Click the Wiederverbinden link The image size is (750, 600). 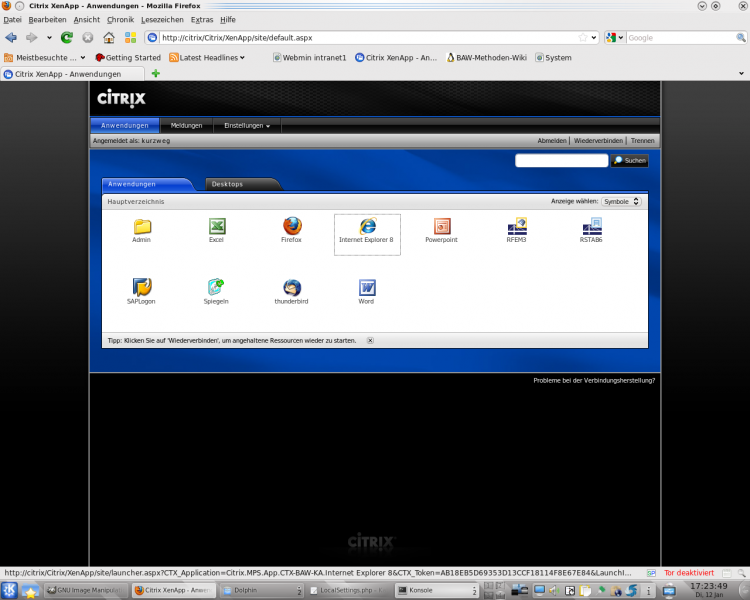tap(598, 141)
